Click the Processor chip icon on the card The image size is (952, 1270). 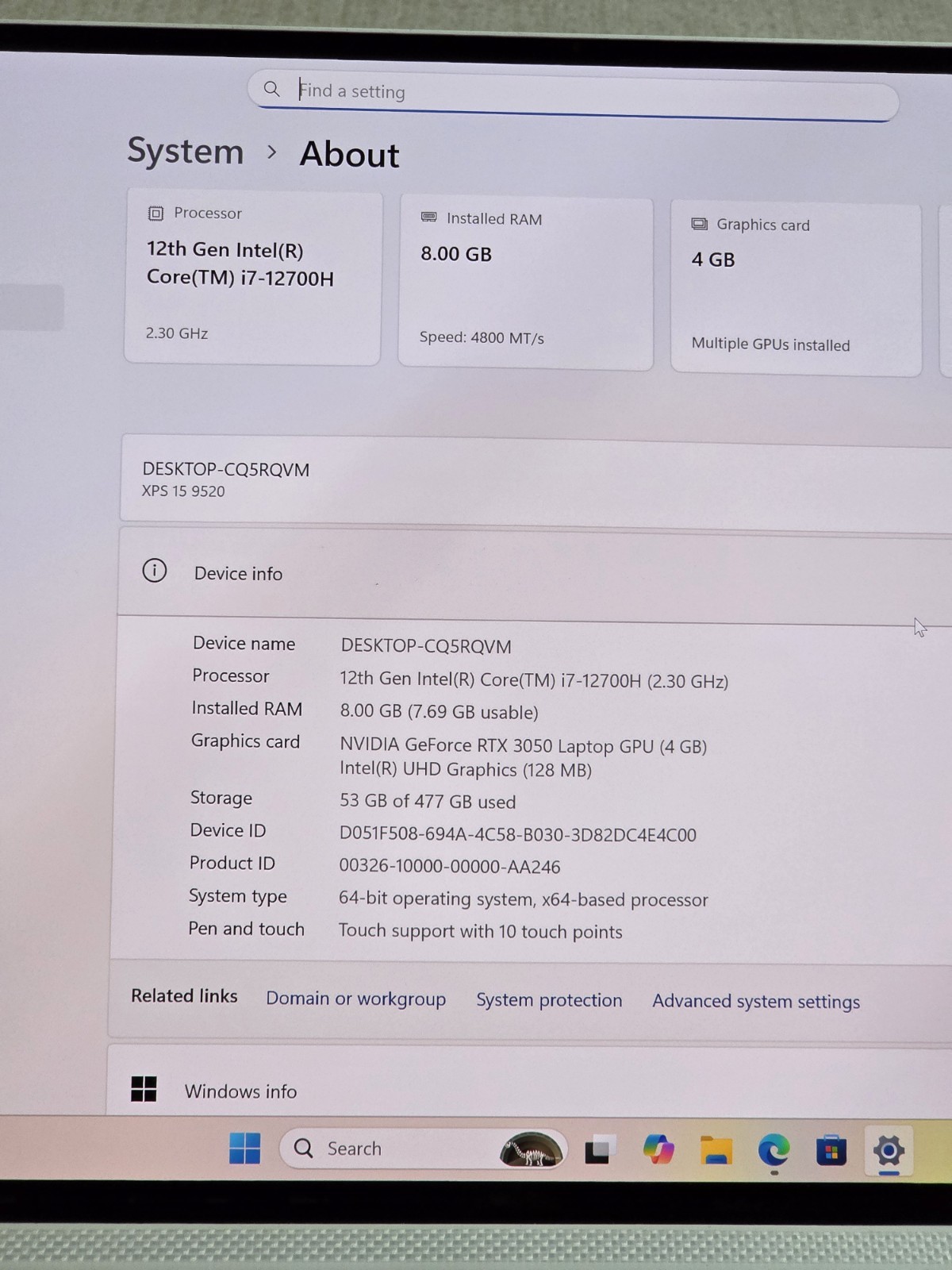155,213
